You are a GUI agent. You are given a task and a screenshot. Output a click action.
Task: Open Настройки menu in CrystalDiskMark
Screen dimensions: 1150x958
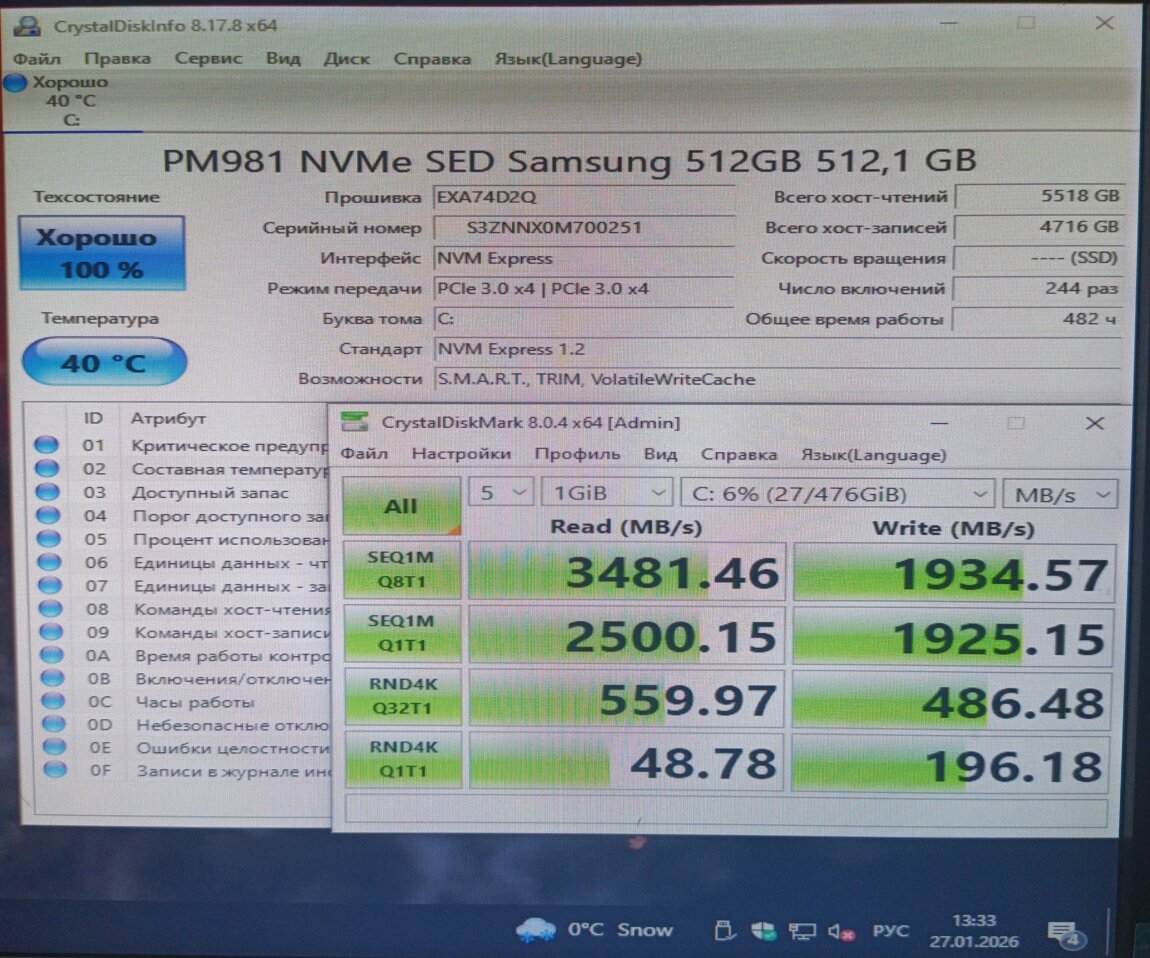click(461, 454)
